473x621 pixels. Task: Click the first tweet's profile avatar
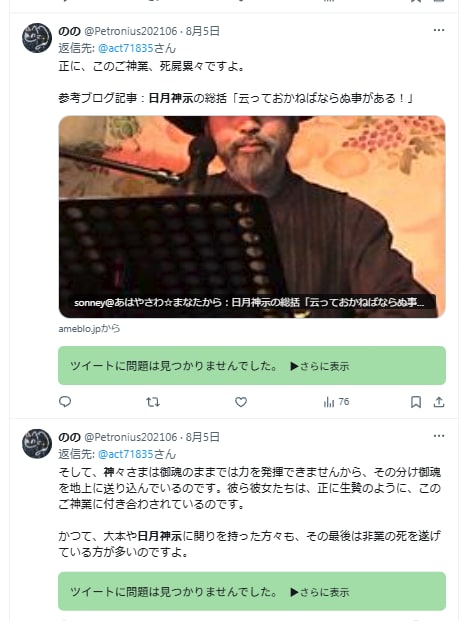pyautogui.click(x=37, y=38)
